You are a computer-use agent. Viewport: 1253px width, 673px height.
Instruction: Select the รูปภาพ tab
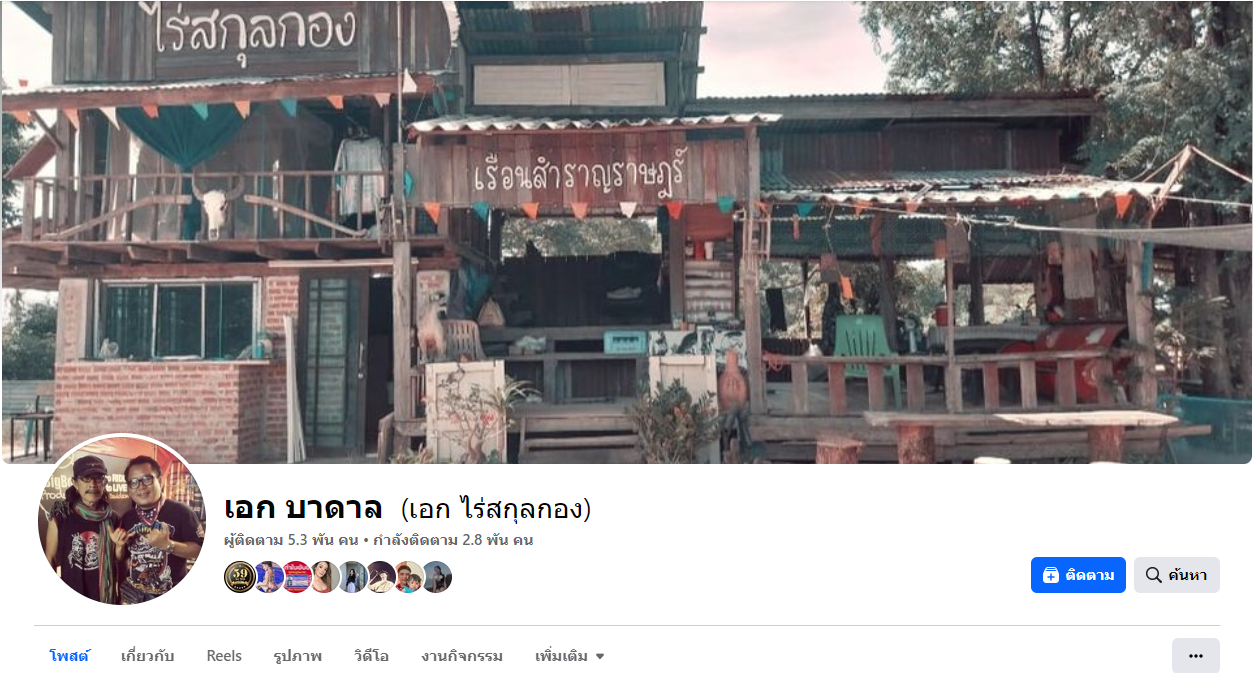click(x=297, y=656)
